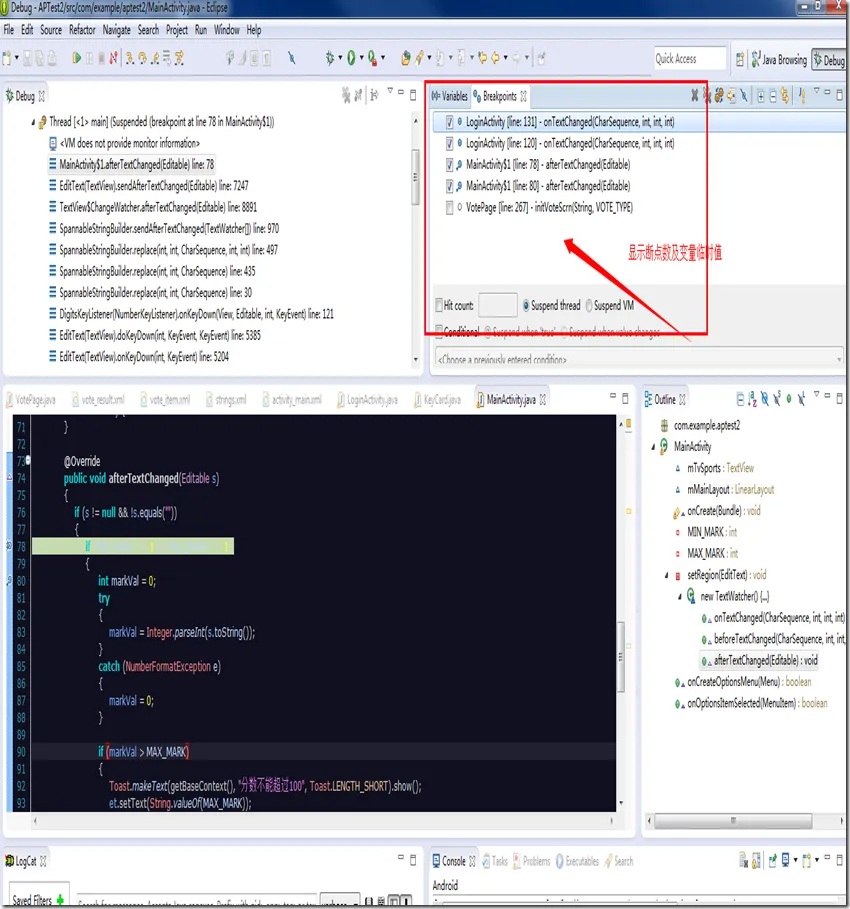850x909 pixels.
Task: Uncheck LoginActivity line 131 breakpoint
Action: (x=450, y=122)
